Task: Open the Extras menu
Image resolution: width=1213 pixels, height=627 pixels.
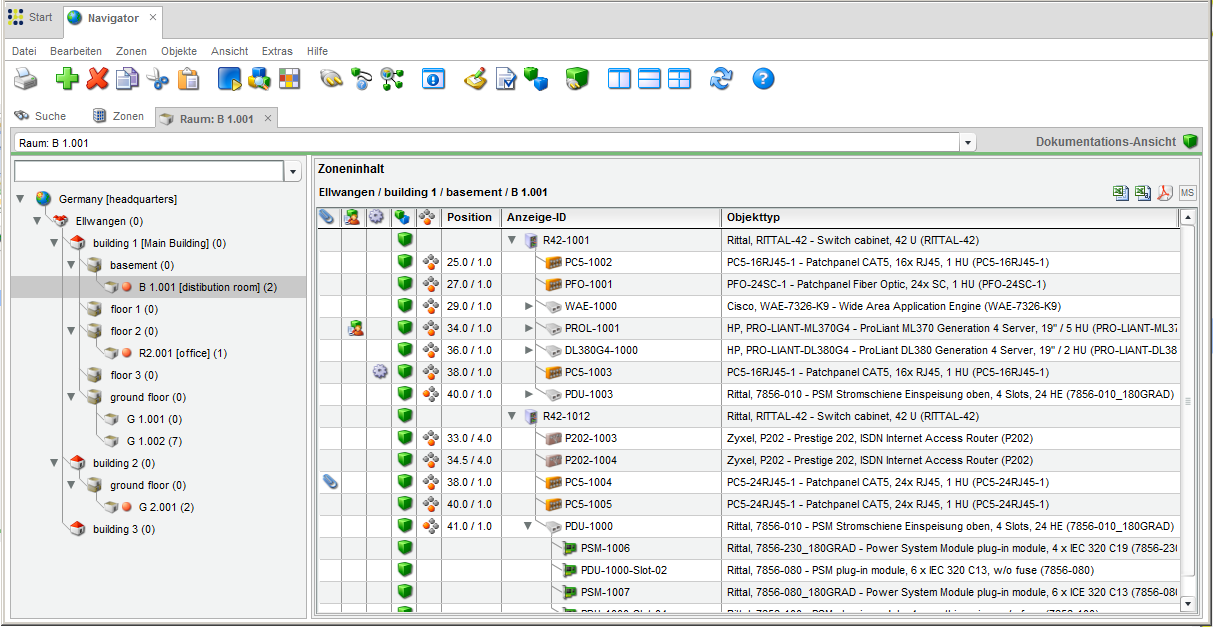Action: tap(277, 51)
